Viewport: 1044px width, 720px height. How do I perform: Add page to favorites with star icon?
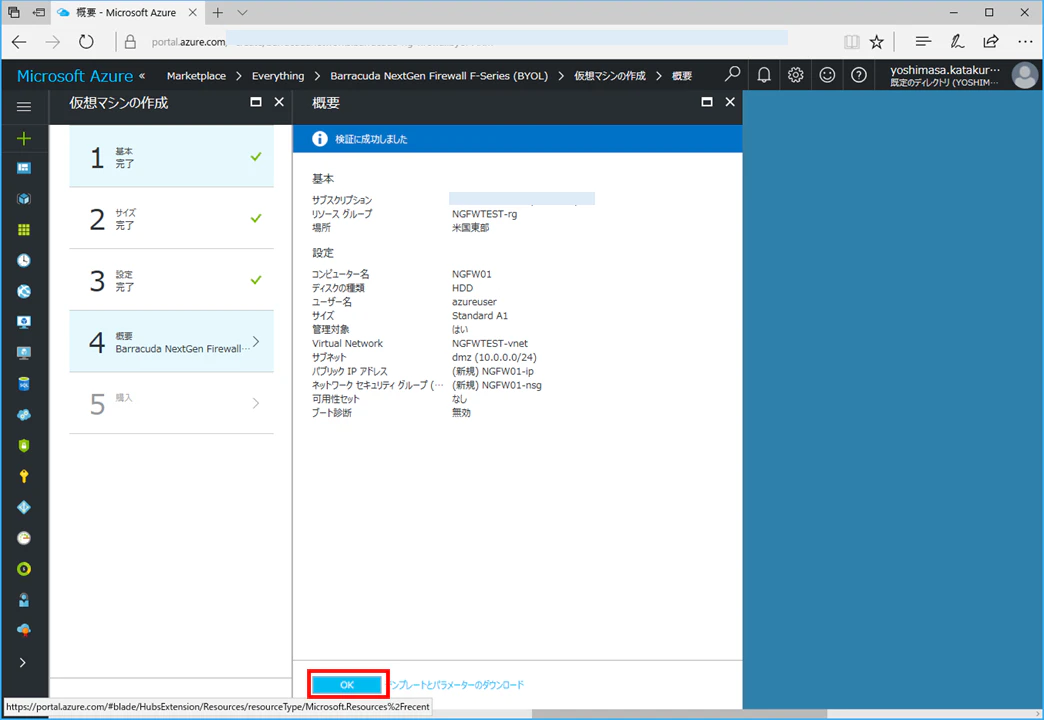pos(877,42)
